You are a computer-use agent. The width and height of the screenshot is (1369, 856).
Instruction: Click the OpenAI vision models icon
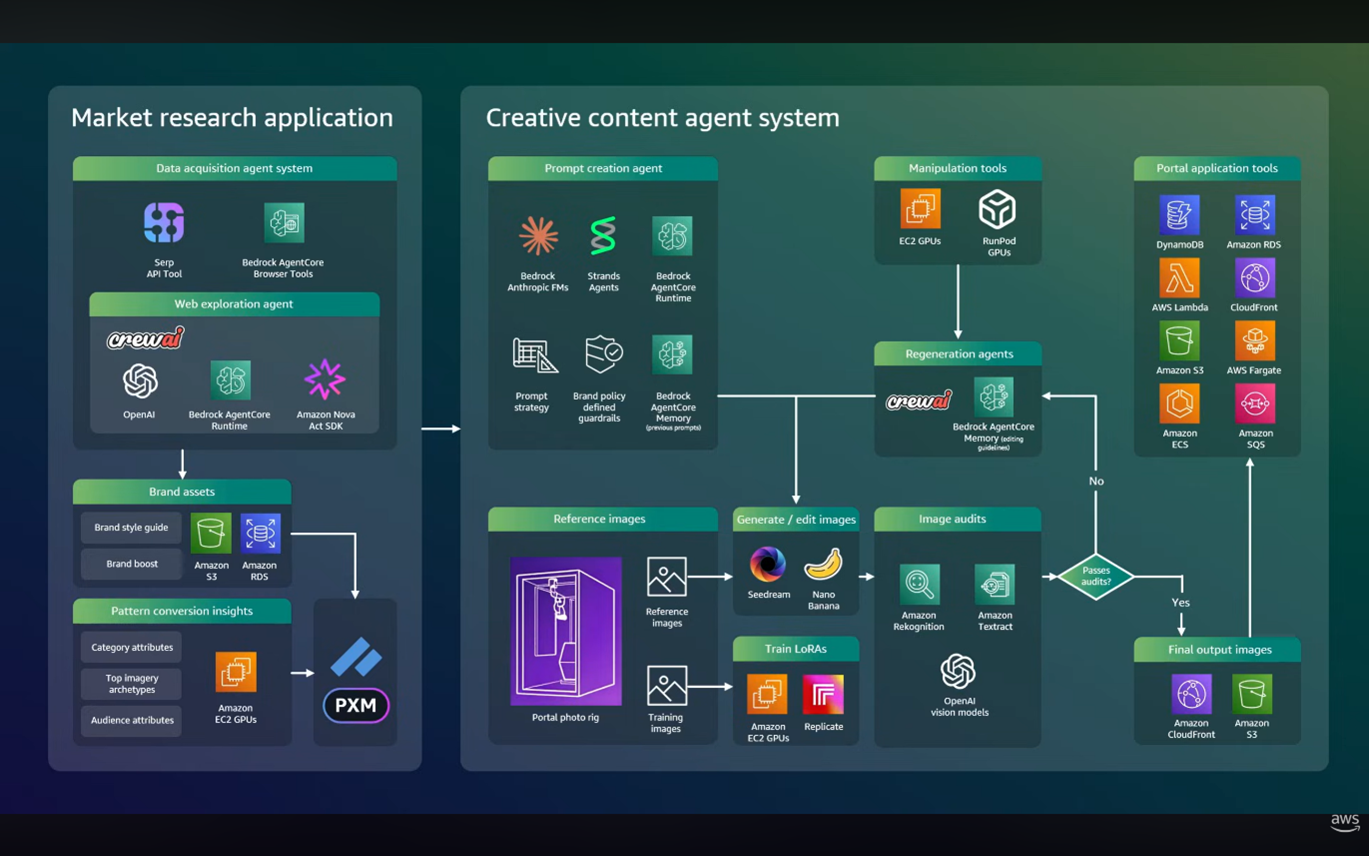(958, 672)
